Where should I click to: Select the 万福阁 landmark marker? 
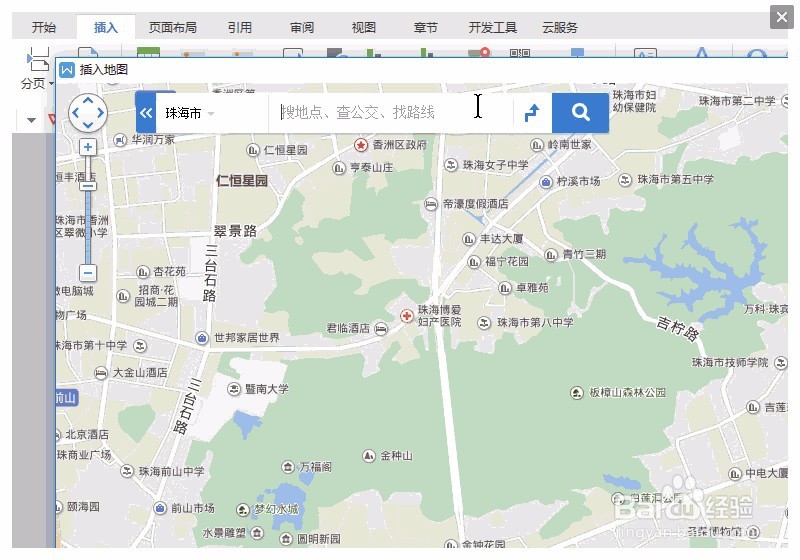coord(288,467)
